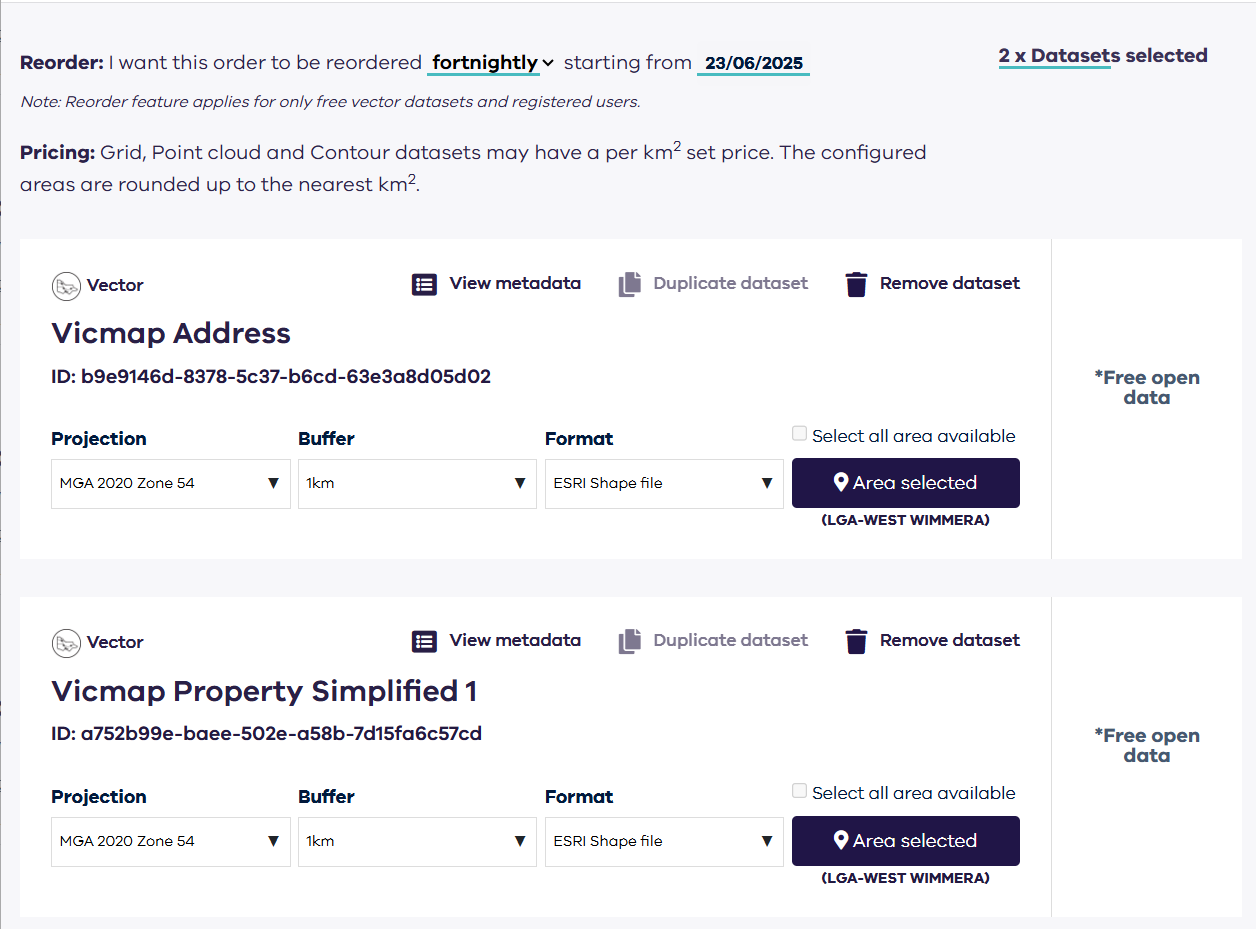
Task: Open Format dropdown for Vicmap Property Simplified 1
Action: tap(664, 842)
